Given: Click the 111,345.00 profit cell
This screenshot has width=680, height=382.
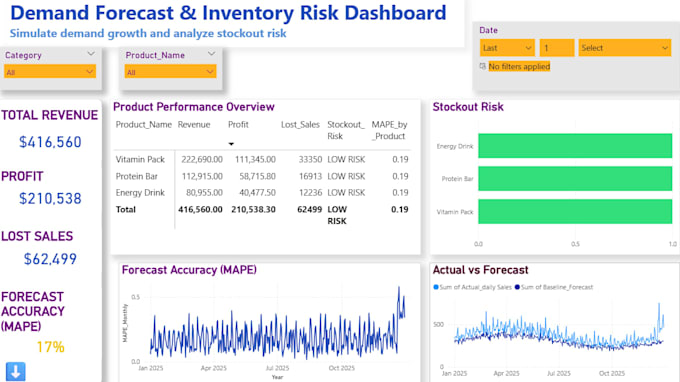Looking at the screenshot, I should [x=255, y=160].
